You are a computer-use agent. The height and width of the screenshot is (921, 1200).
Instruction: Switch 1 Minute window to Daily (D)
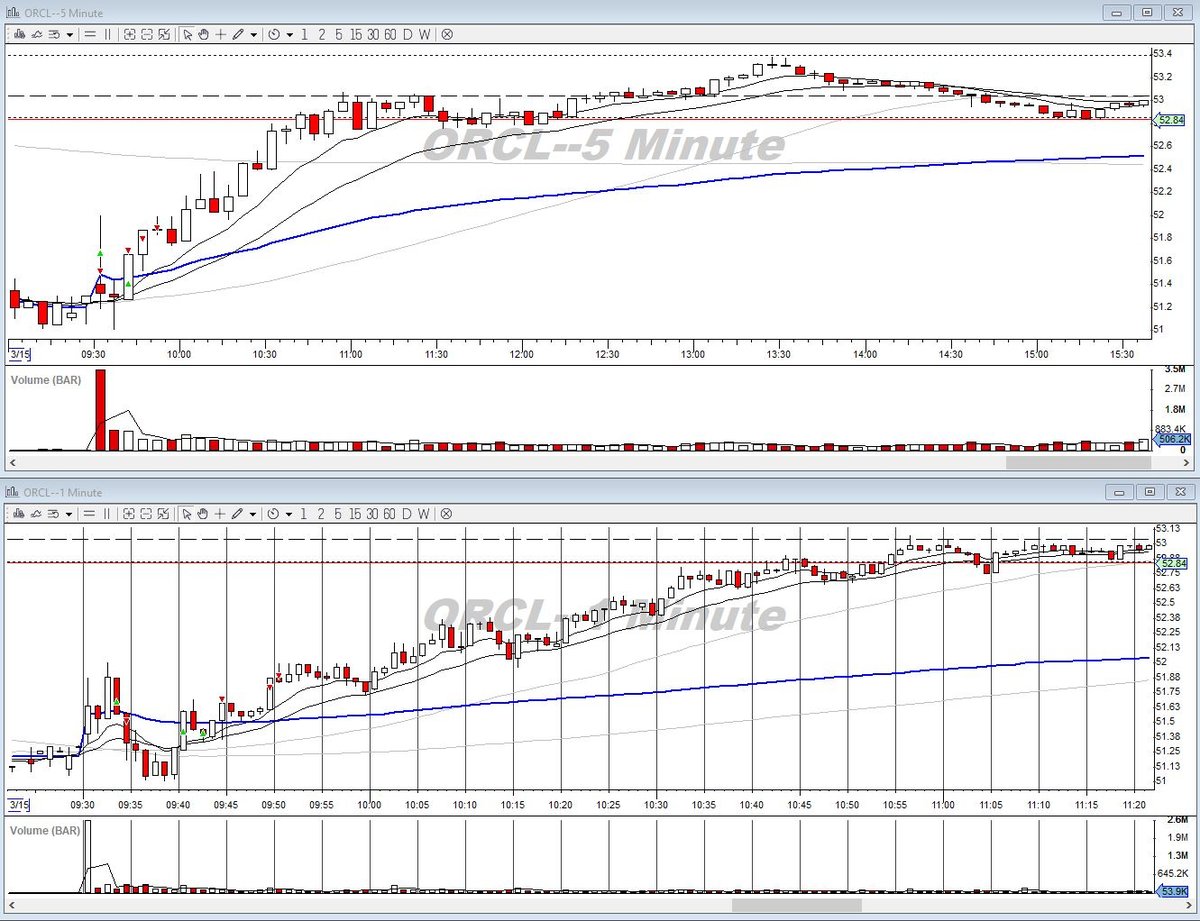click(x=407, y=513)
